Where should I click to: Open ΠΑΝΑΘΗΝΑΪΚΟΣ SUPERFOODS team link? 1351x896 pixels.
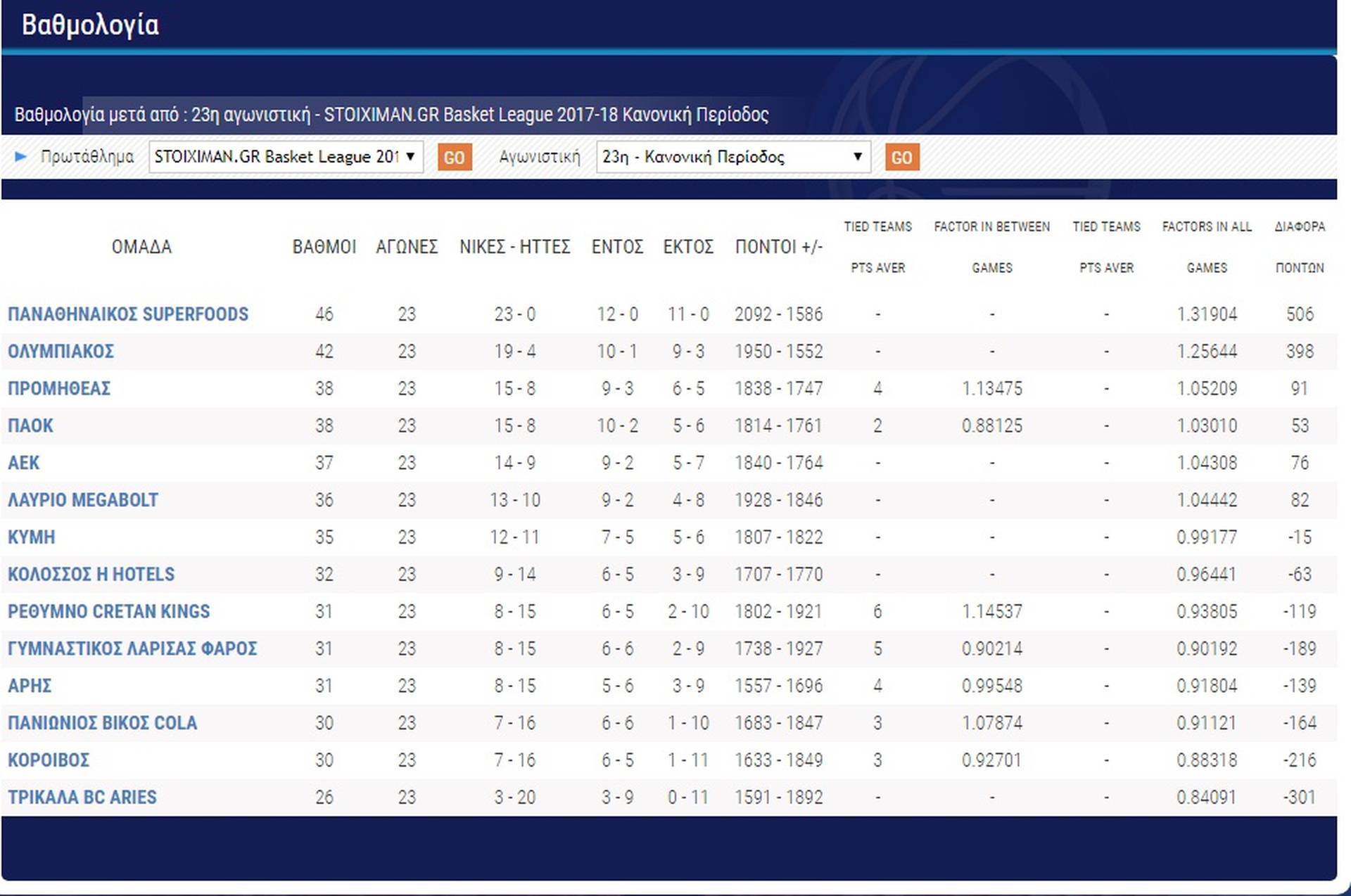click(127, 314)
